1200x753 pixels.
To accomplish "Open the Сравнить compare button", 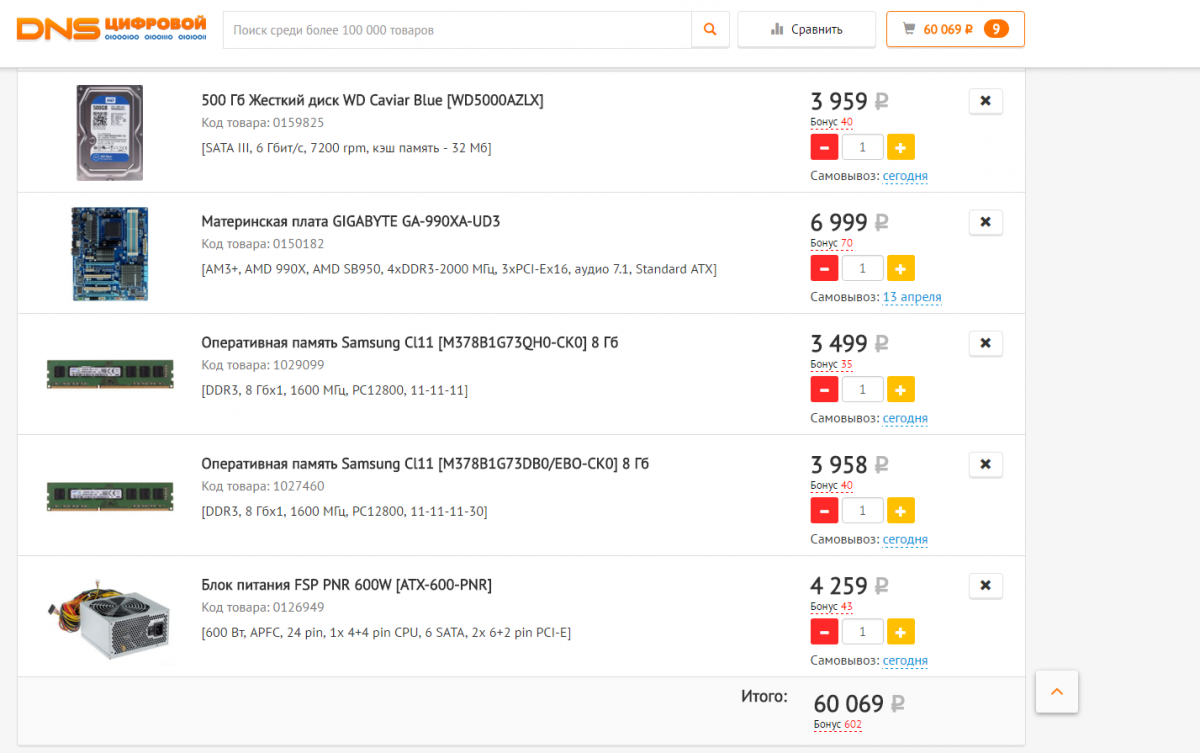I will click(807, 29).
